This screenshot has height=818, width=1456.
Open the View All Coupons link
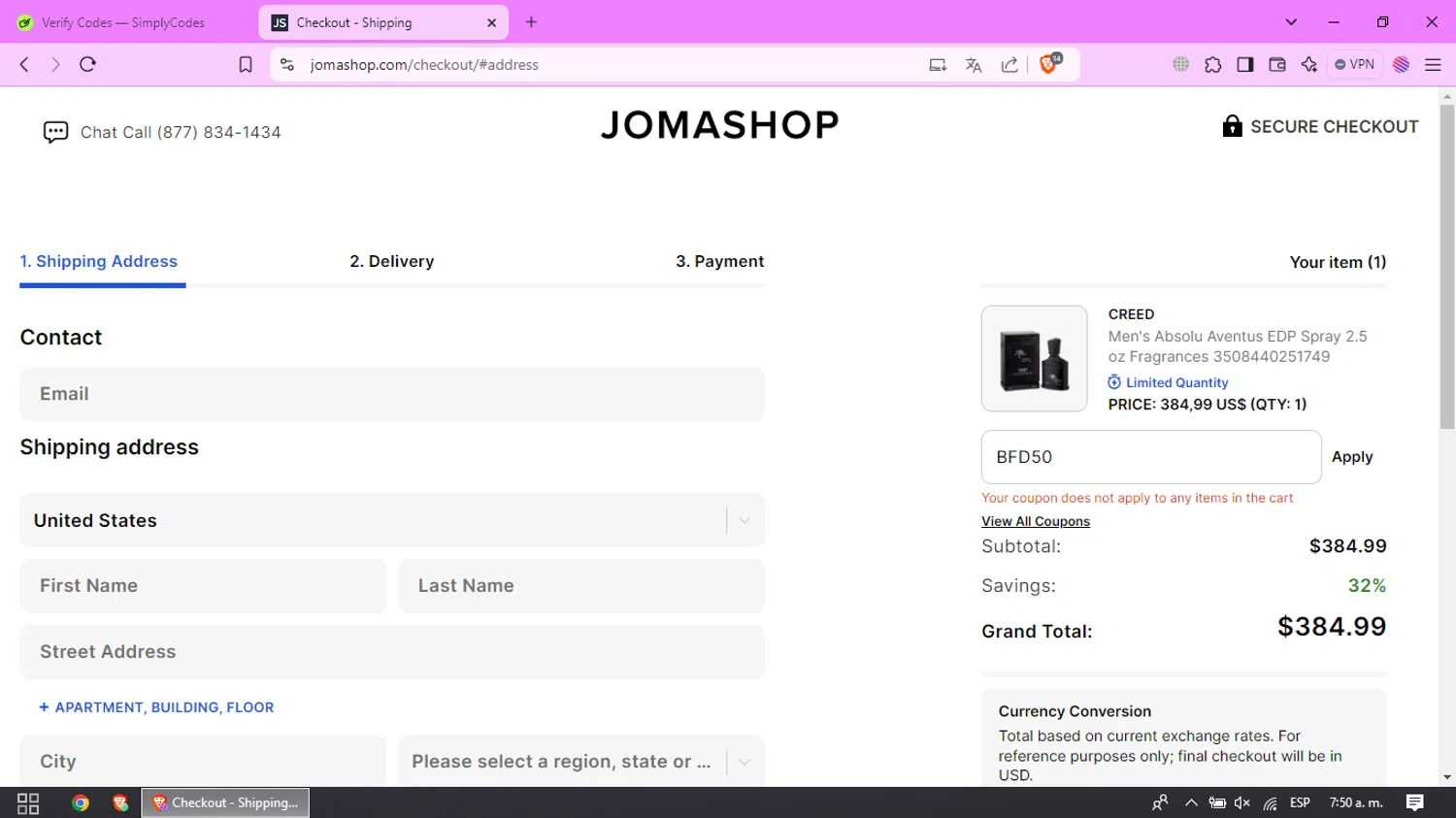(x=1036, y=521)
